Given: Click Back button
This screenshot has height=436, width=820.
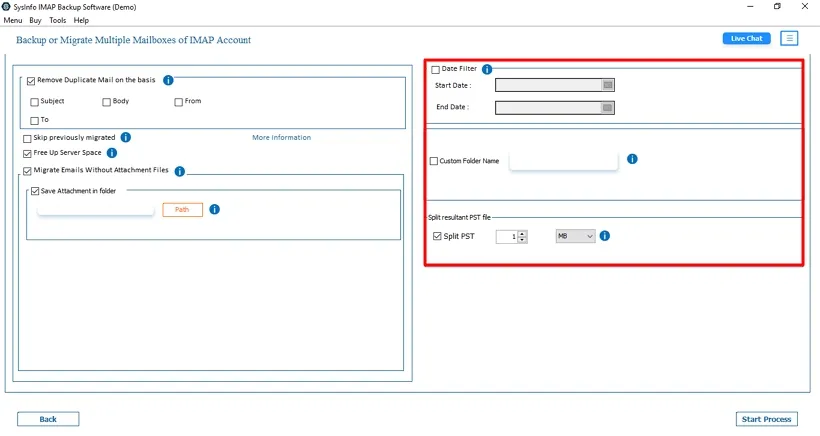Looking at the screenshot, I should point(48,419).
